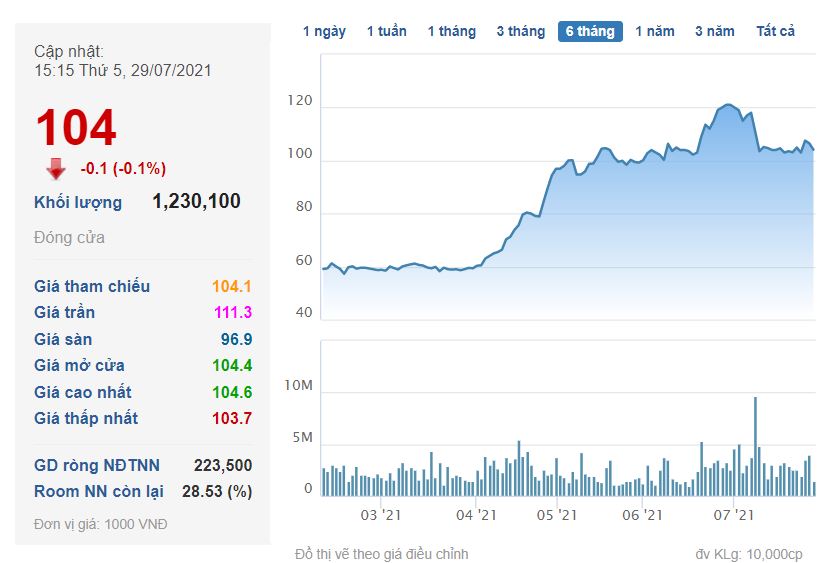Switch chart to 3 năm

(714, 31)
